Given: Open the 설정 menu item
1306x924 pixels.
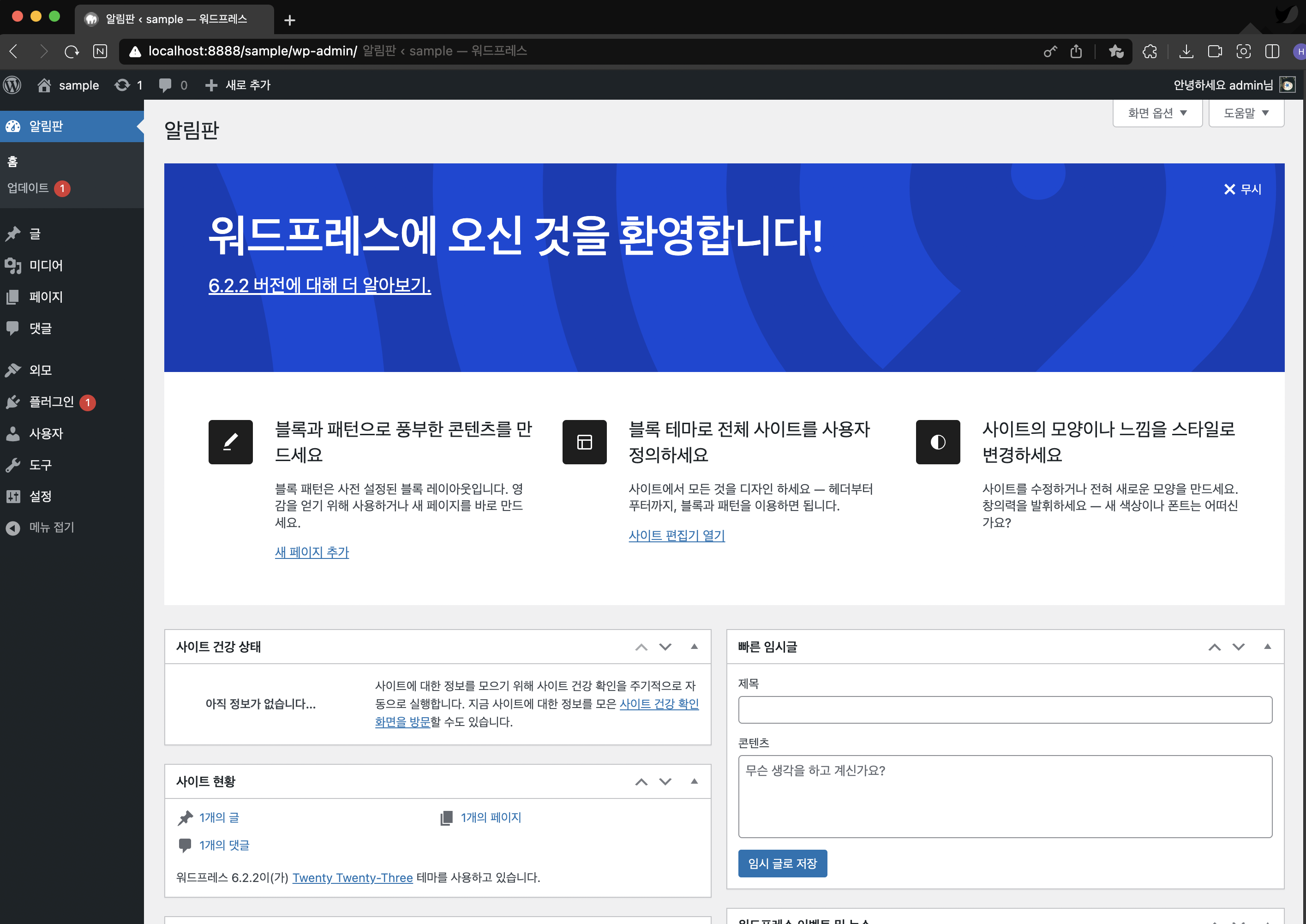Looking at the screenshot, I should click(x=40, y=496).
